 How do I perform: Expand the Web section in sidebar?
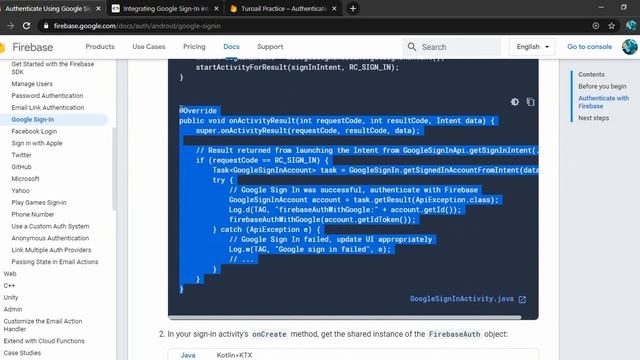tap(10, 273)
